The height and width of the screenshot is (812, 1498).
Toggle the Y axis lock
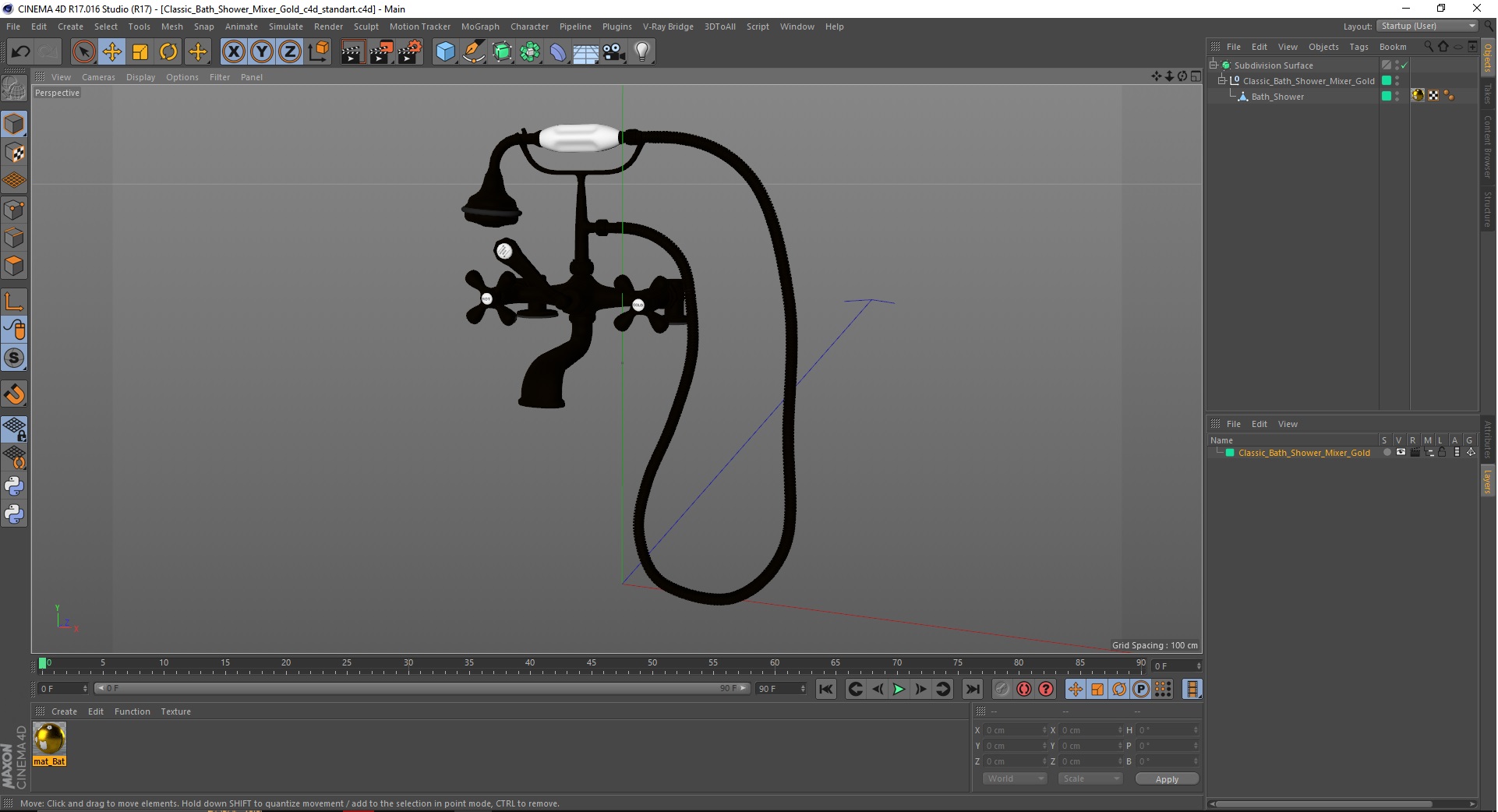tap(262, 52)
